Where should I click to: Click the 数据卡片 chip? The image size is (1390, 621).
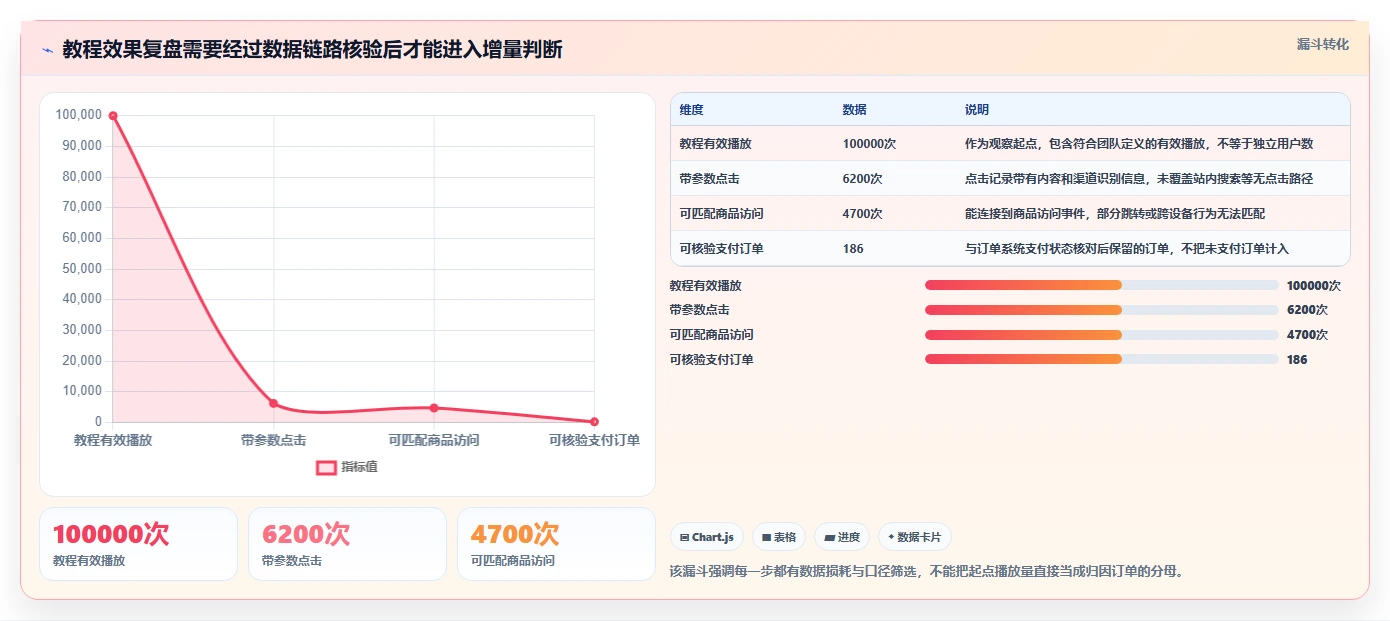click(915, 537)
